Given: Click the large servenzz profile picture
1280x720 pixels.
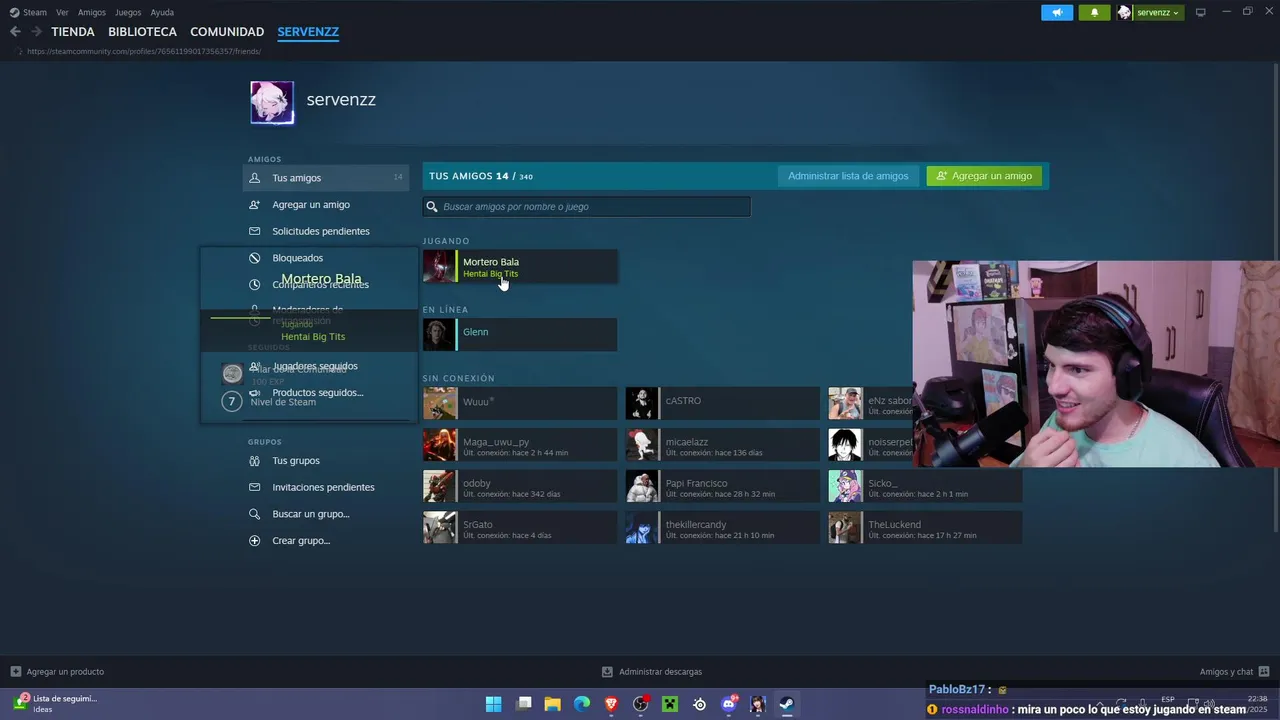Looking at the screenshot, I should pyautogui.click(x=272, y=102).
